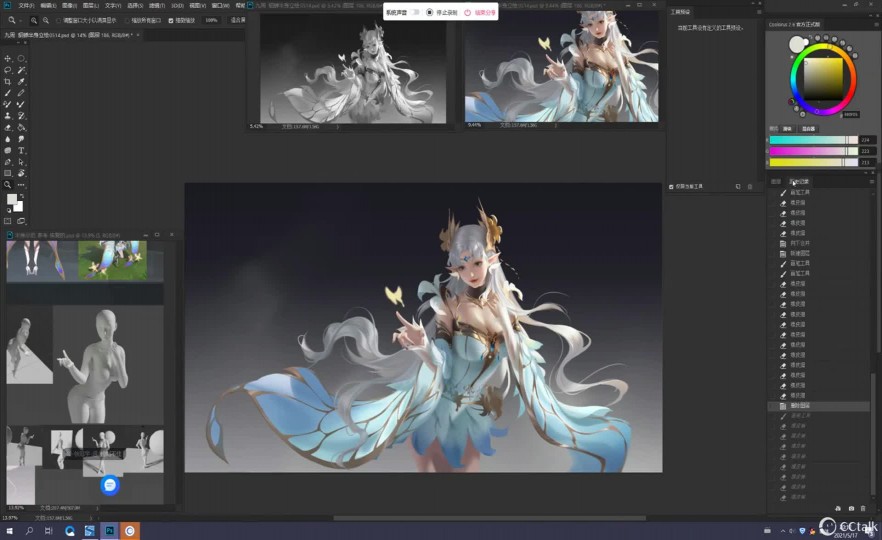Select the Pencil tool

[21, 93]
